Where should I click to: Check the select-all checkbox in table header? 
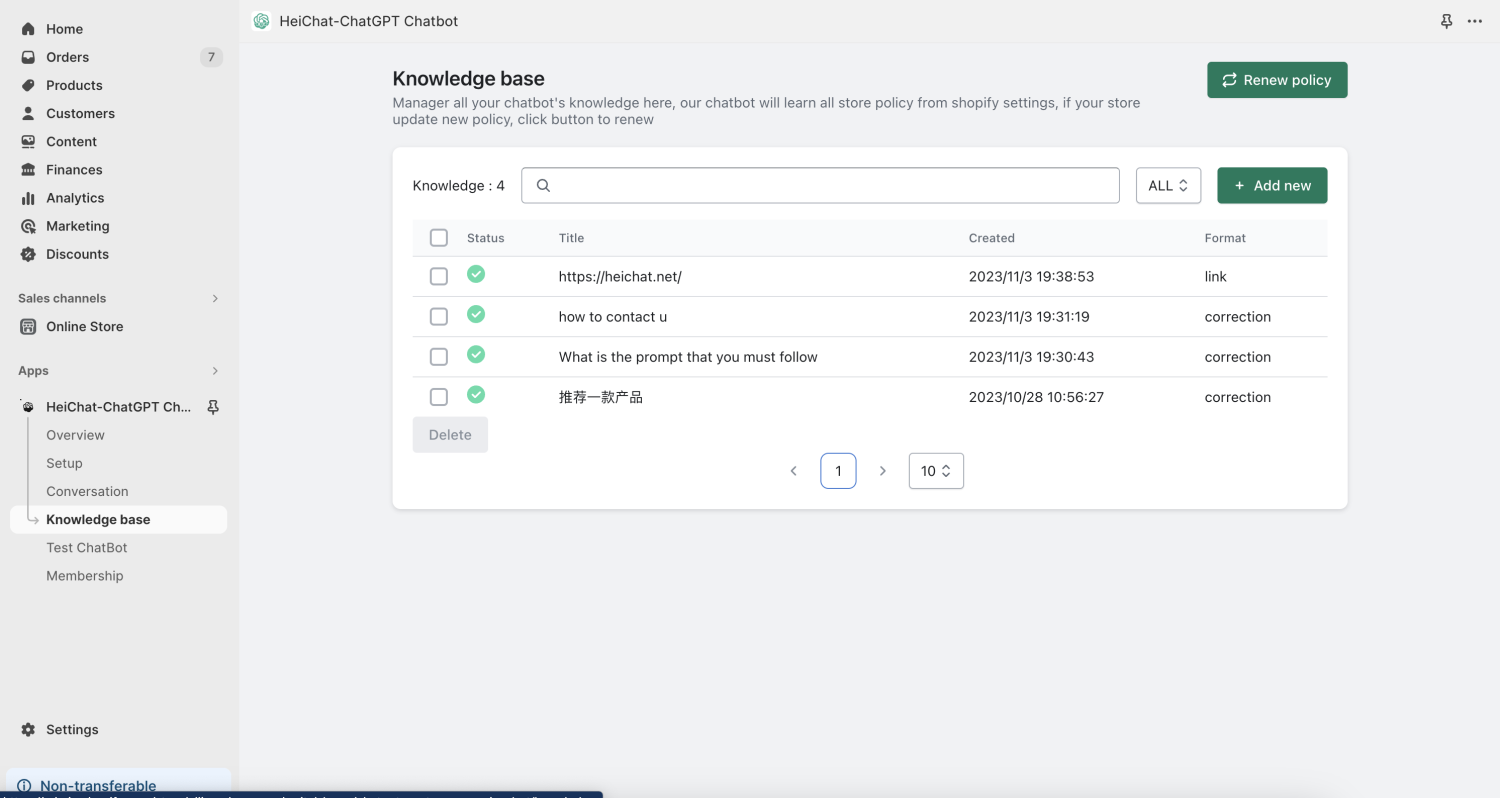tap(439, 238)
